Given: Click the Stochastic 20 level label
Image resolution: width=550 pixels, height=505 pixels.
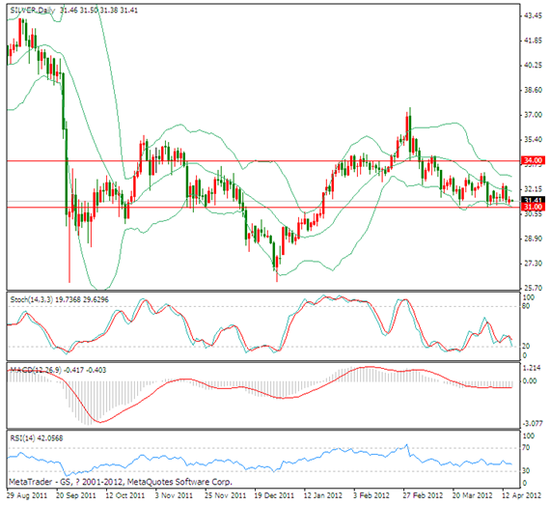Looking at the screenshot, I should tap(527, 346).
